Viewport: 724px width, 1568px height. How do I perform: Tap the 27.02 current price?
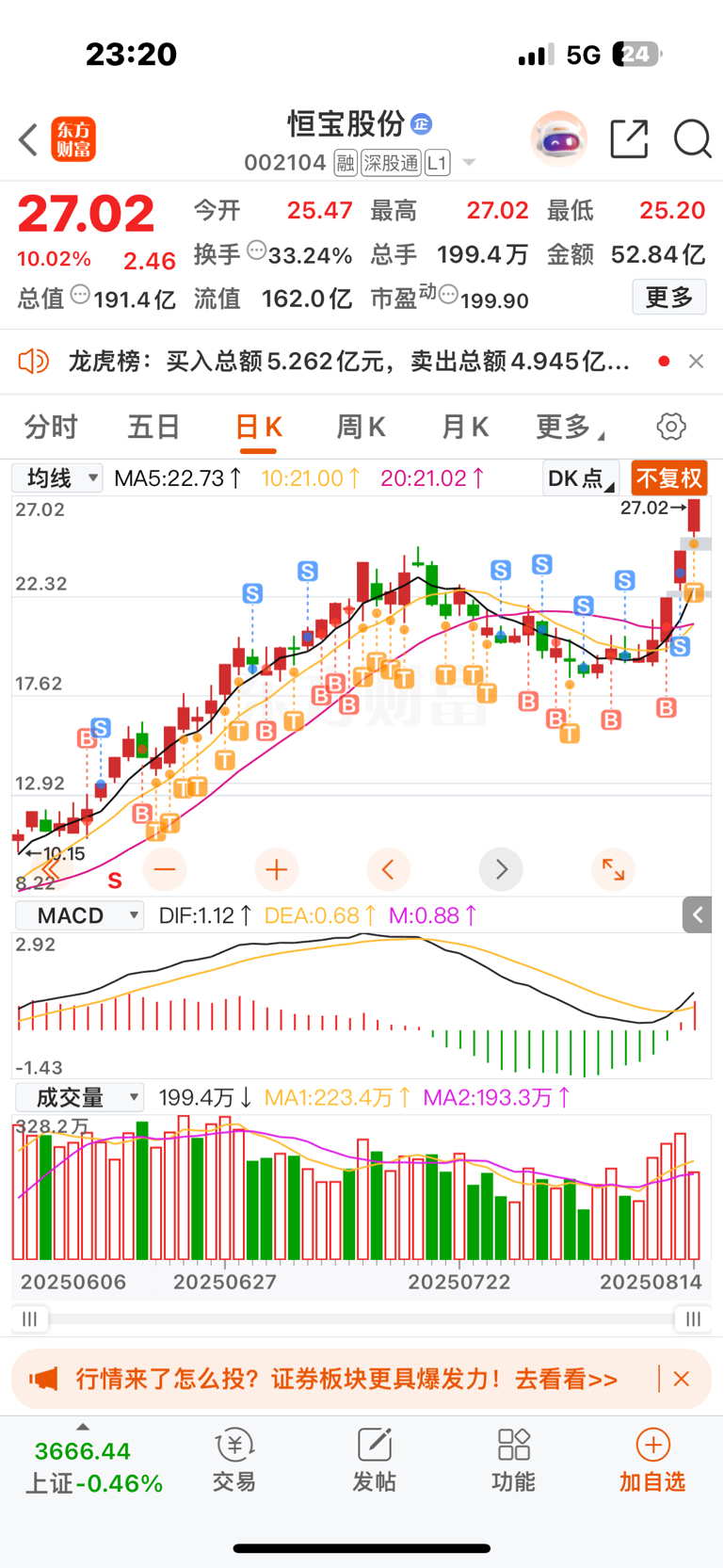(86, 214)
